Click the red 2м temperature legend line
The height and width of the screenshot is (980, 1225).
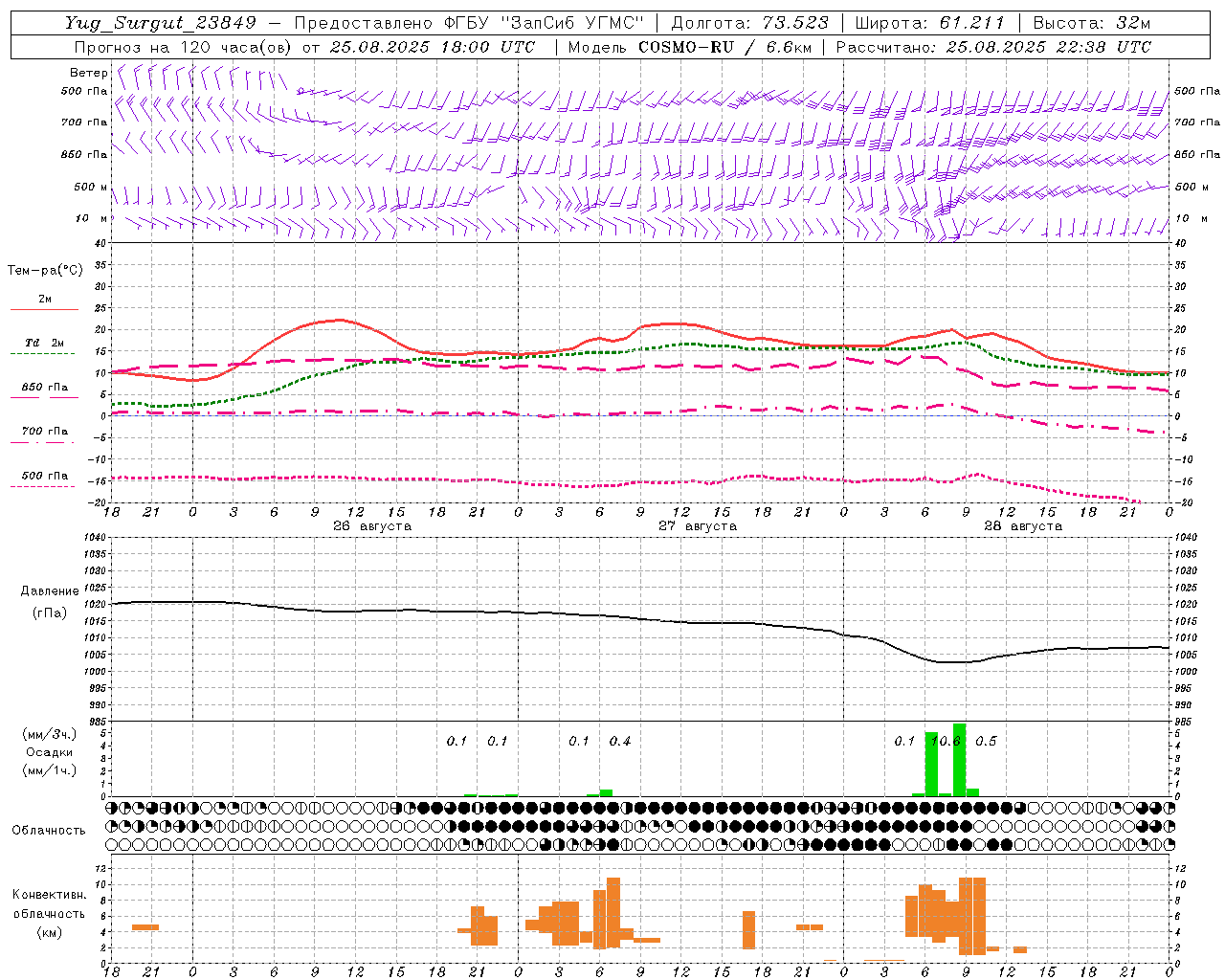(x=44, y=309)
